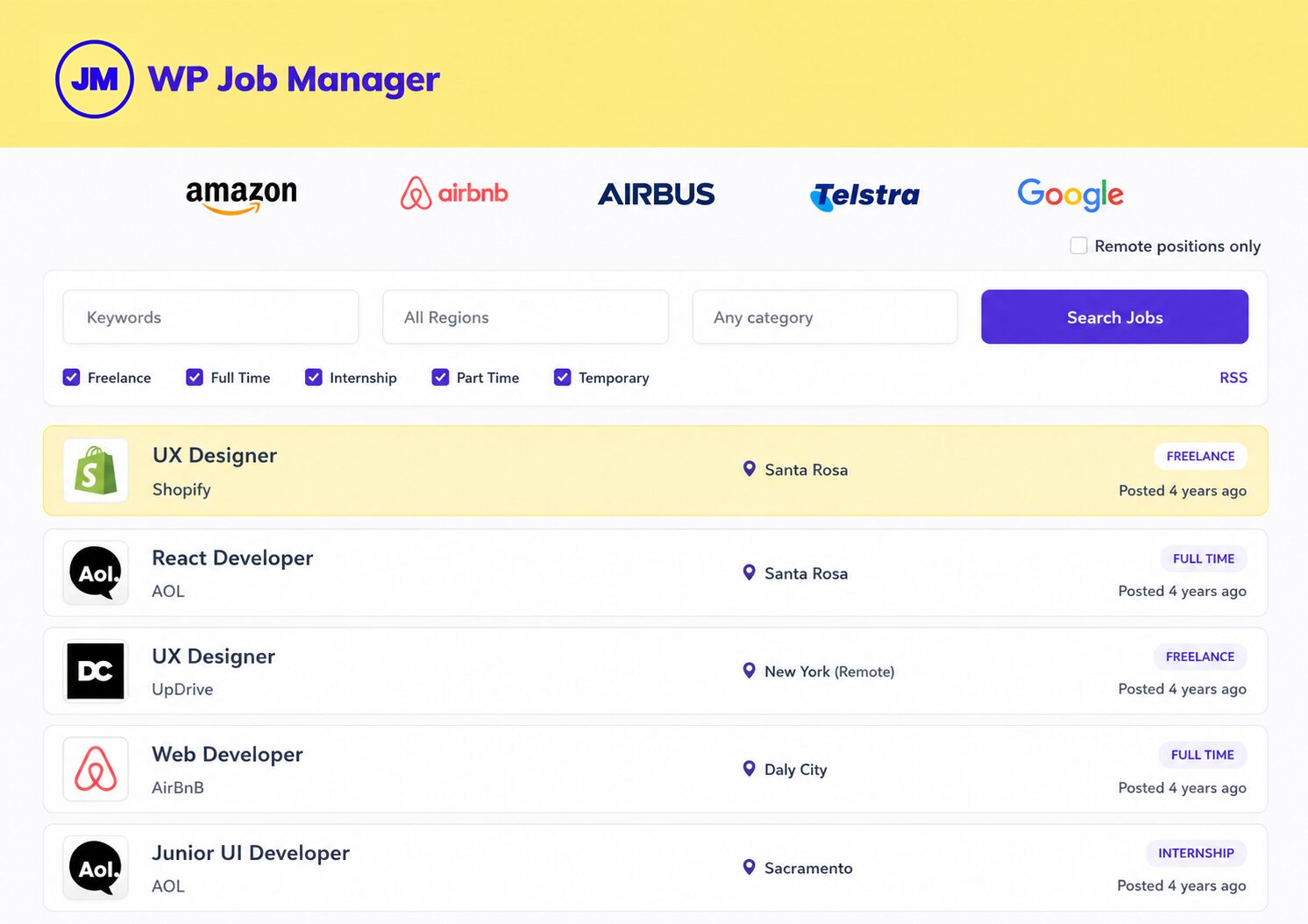Click Santa Rosa text in Shopify row
This screenshot has width=1308, height=924.
click(x=806, y=470)
